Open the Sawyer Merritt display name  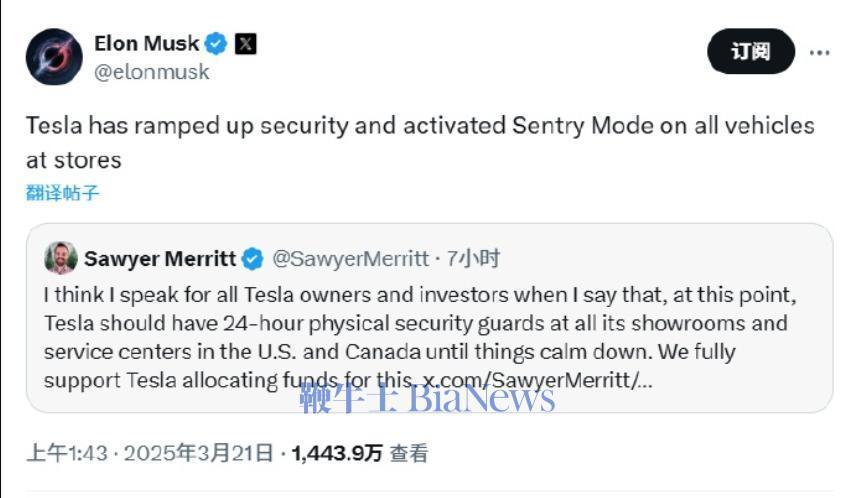160,259
